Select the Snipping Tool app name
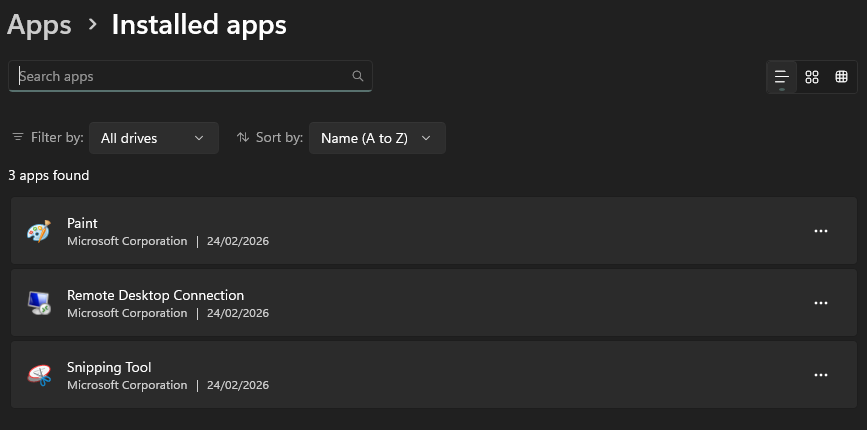867x430 pixels. [109, 368]
